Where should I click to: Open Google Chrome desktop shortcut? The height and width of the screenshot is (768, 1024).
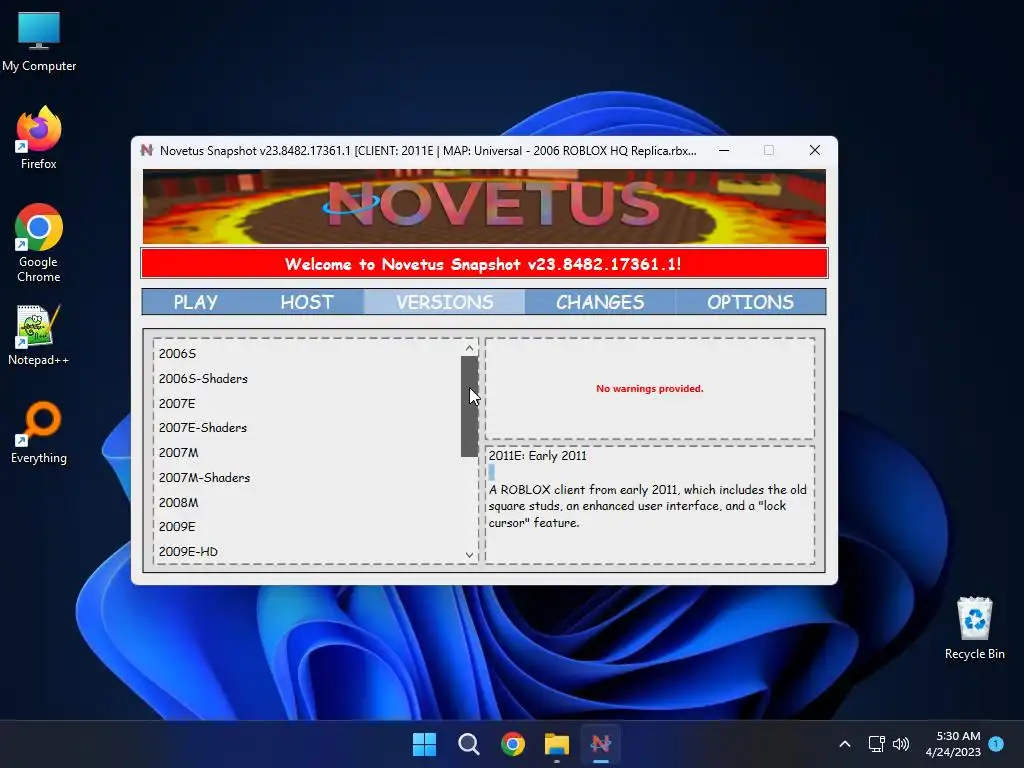click(39, 243)
